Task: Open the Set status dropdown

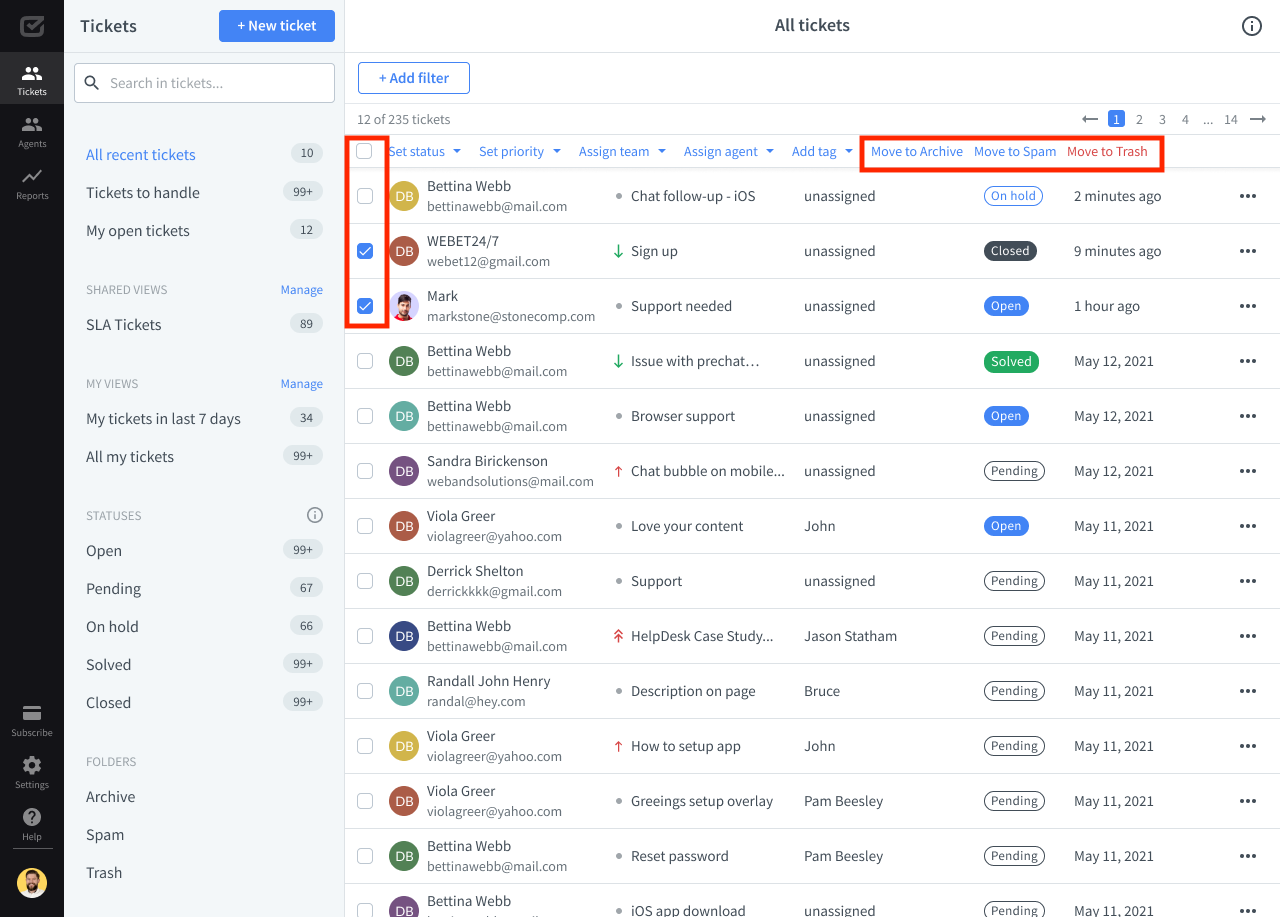Action: coord(425,152)
